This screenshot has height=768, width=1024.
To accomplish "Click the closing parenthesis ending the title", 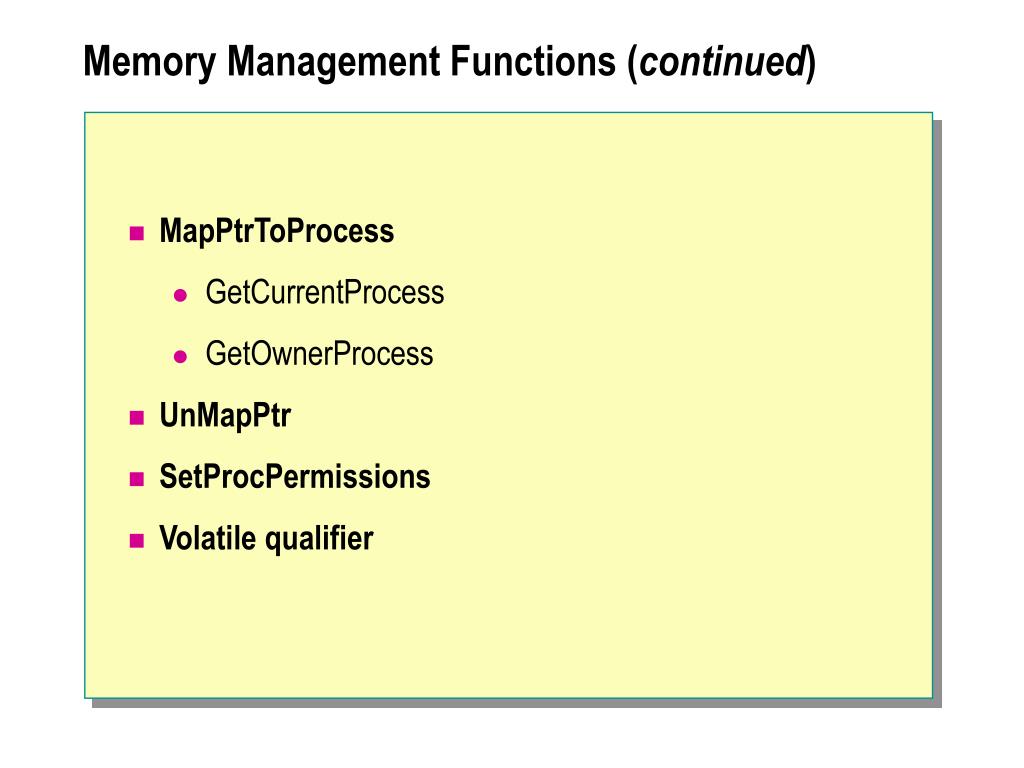I will point(811,62).
